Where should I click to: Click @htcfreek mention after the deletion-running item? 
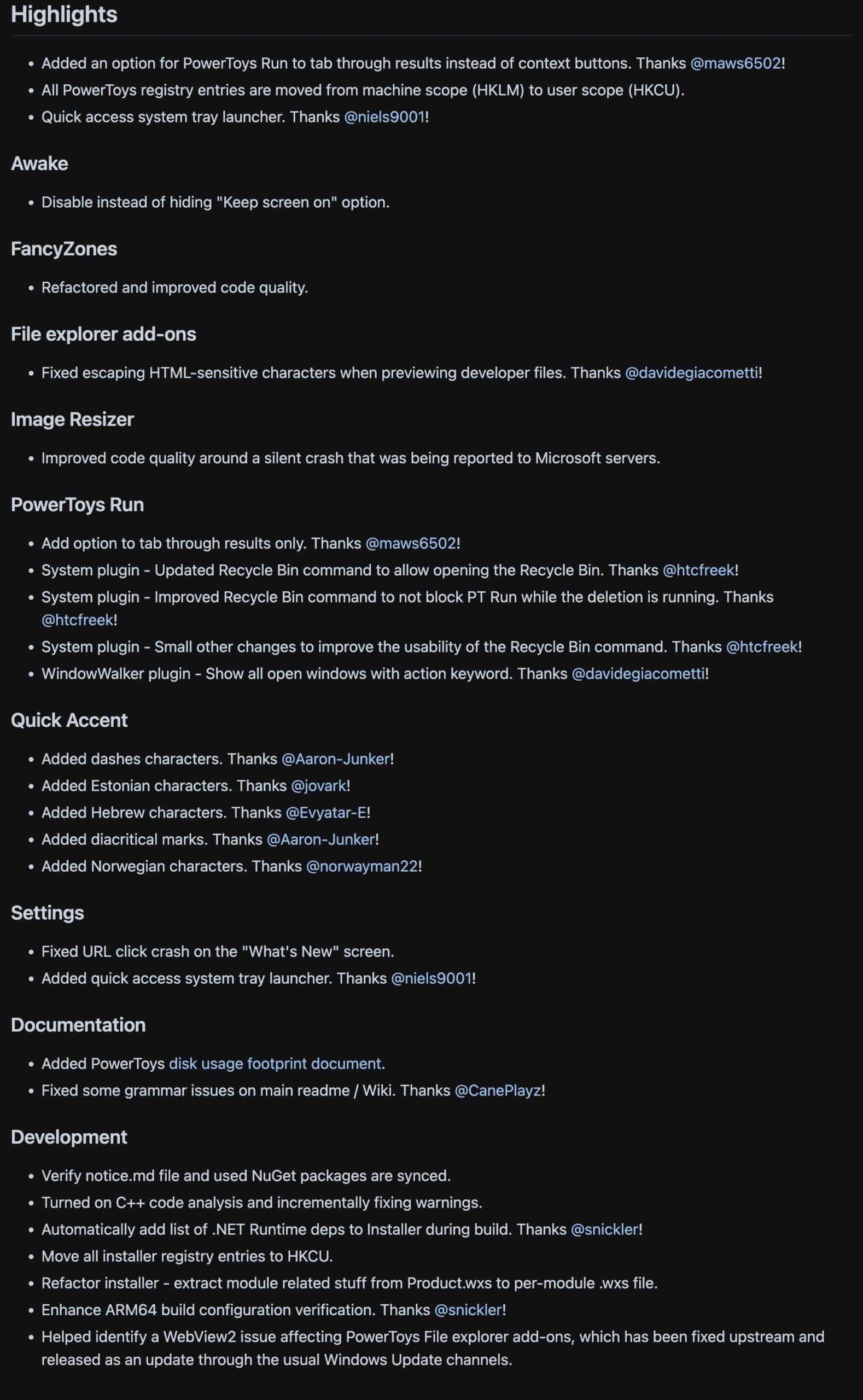[x=78, y=620]
